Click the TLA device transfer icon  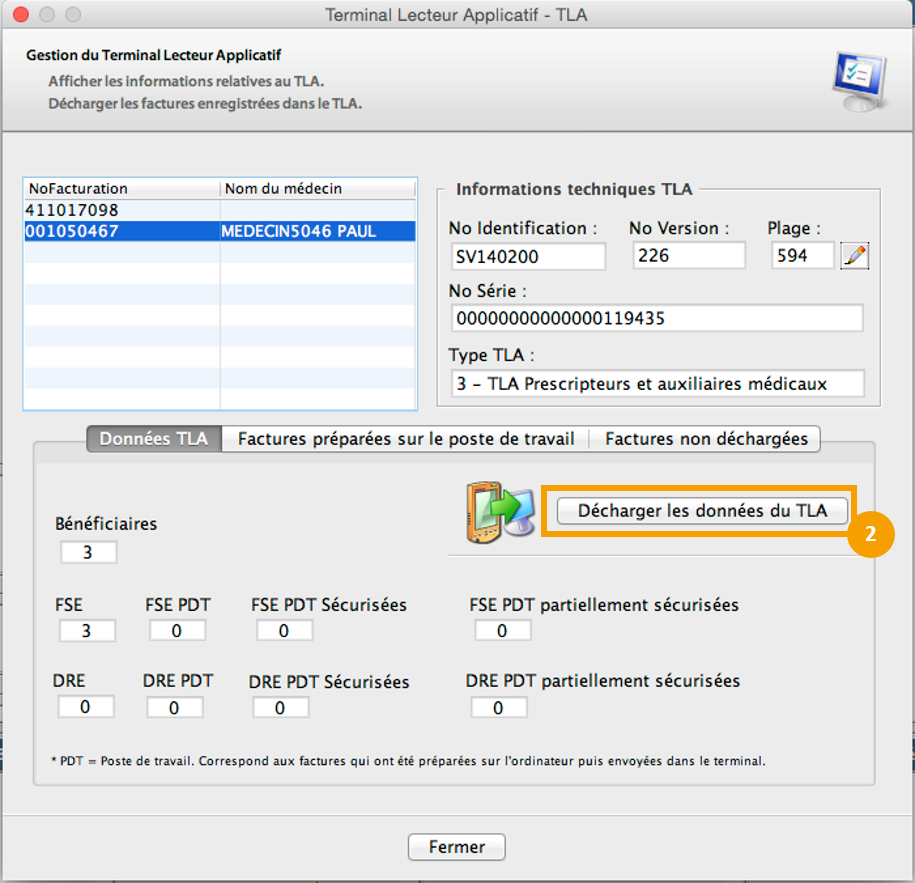coord(498,512)
